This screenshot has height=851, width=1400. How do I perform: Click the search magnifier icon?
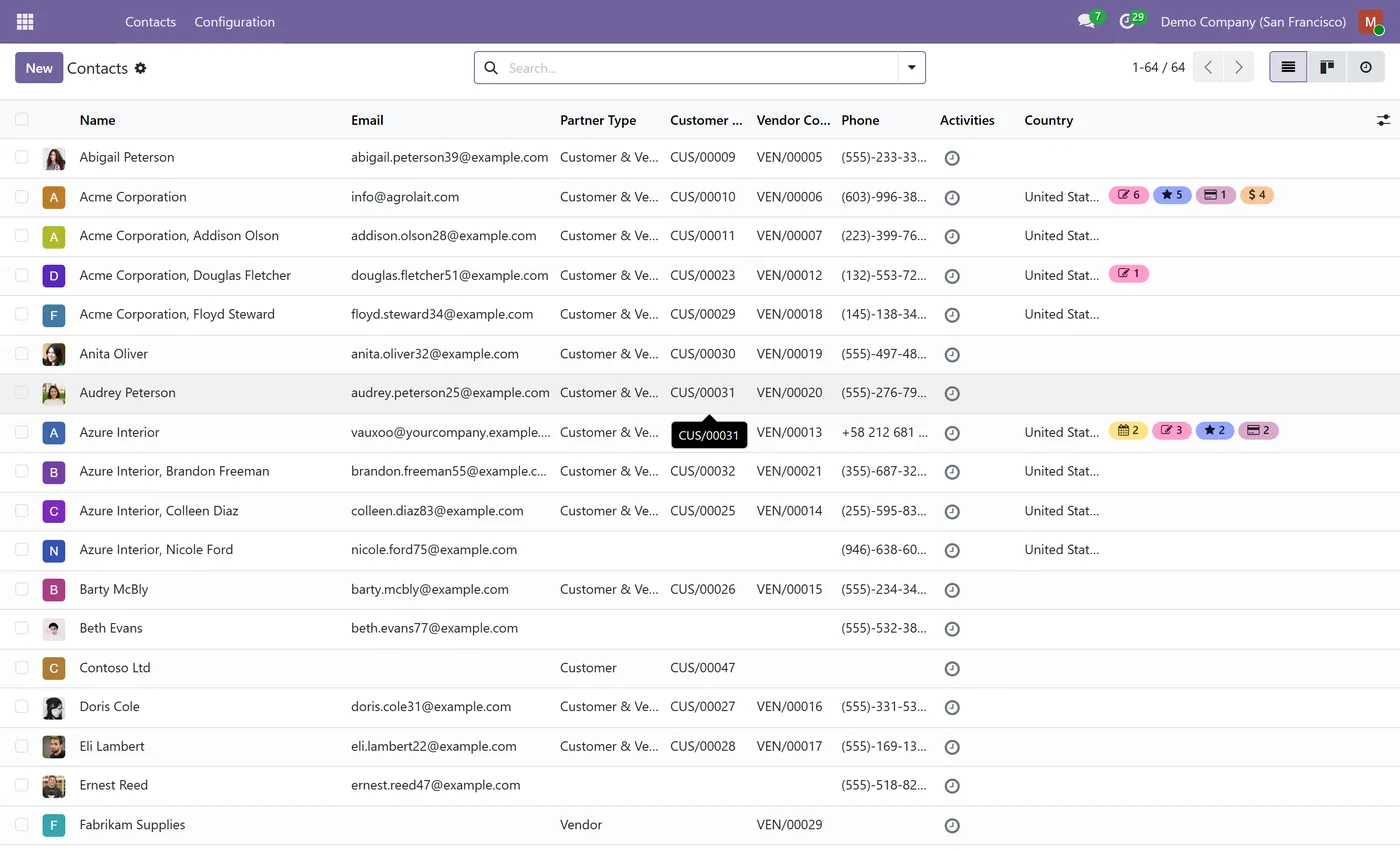pos(491,68)
